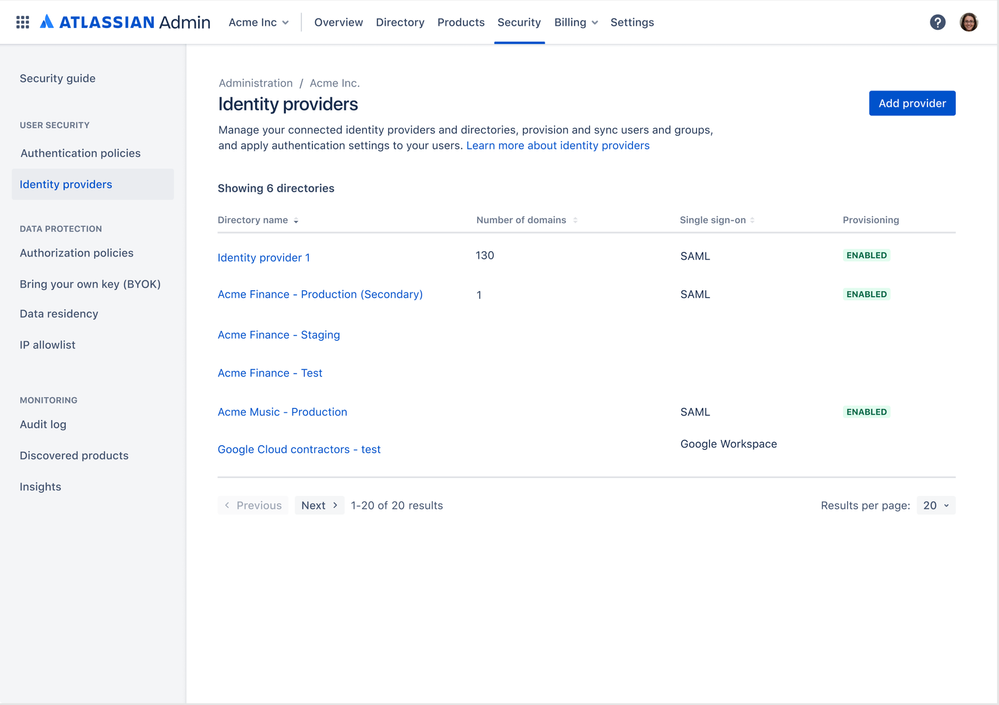Open Learn more about identity providers link

click(x=558, y=146)
